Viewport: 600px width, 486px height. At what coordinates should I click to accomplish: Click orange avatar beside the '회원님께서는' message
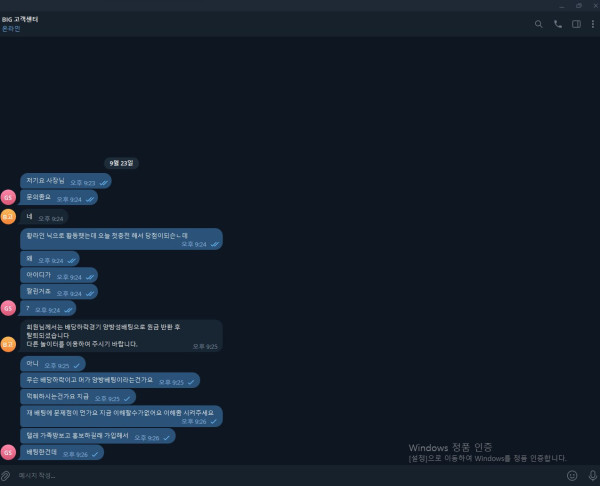coord(8,344)
